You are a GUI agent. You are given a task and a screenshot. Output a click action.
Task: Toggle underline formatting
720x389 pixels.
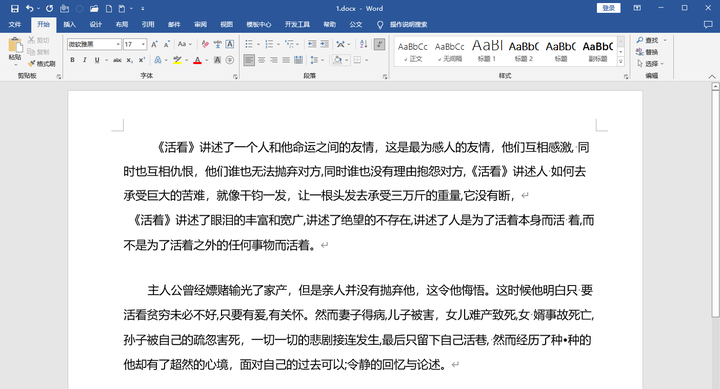(97, 60)
